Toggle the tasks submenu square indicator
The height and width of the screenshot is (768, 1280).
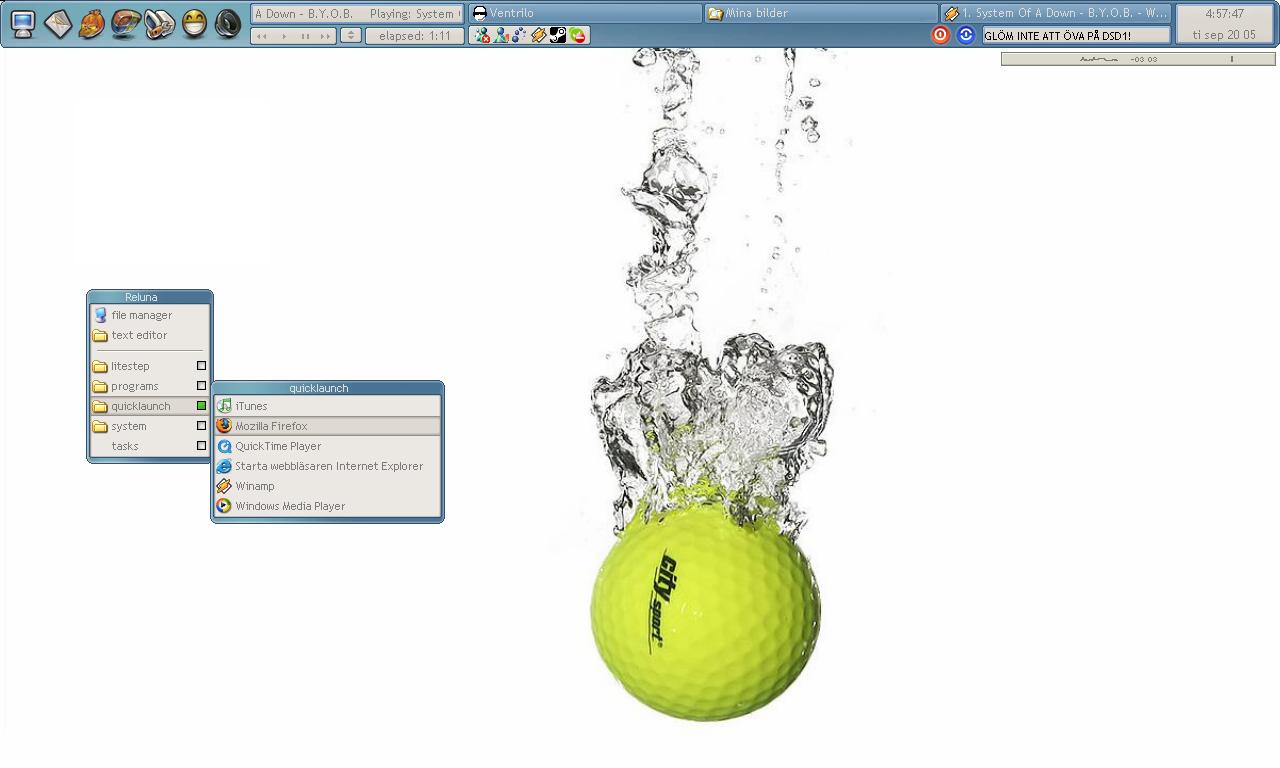click(x=201, y=446)
